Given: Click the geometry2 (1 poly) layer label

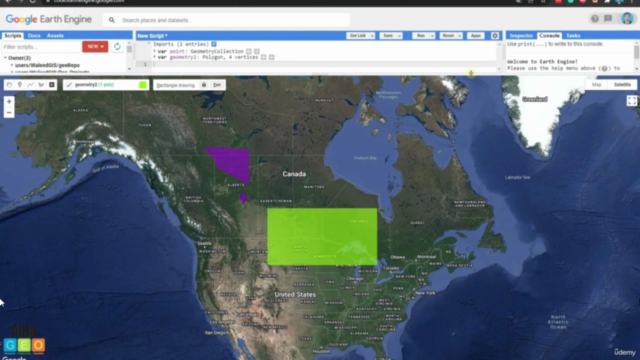Looking at the screenshot, I should 94,85.
